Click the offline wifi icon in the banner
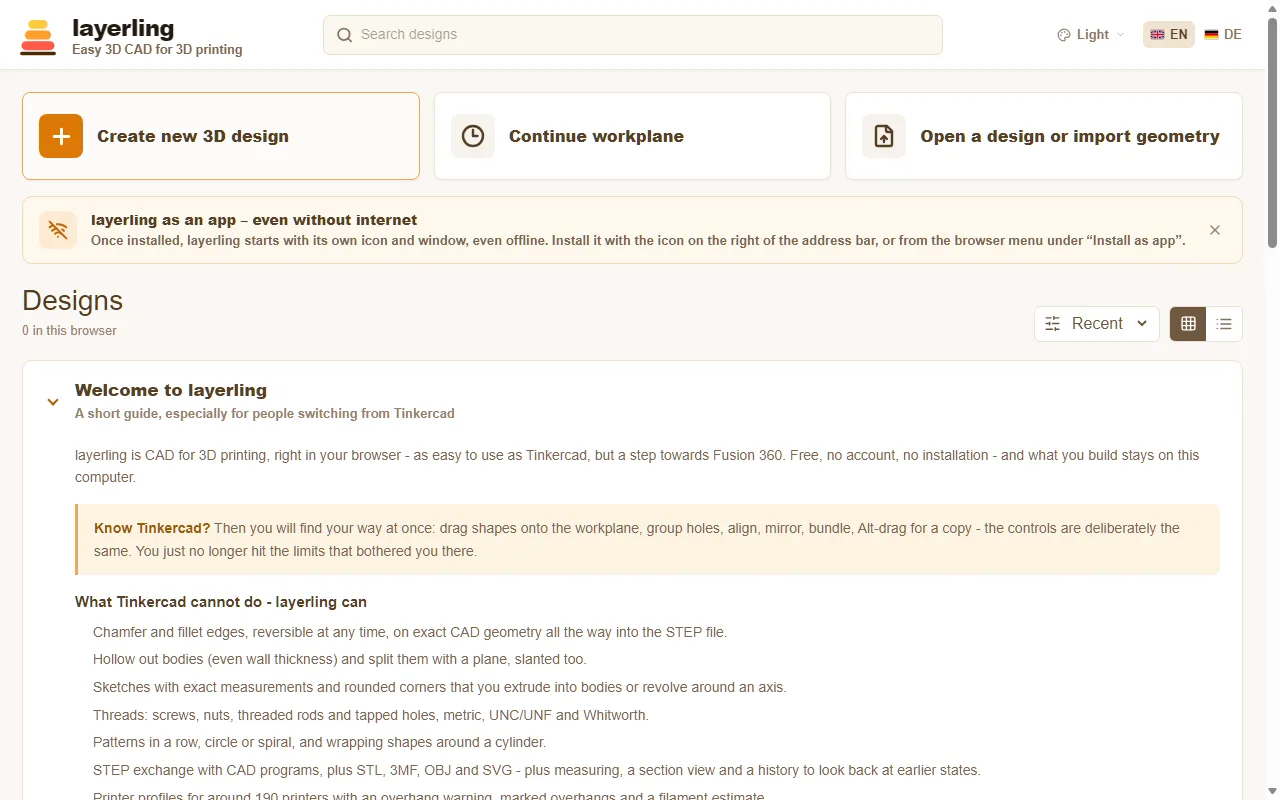This screenshot has height=800, width=1280. pos(58,230)
